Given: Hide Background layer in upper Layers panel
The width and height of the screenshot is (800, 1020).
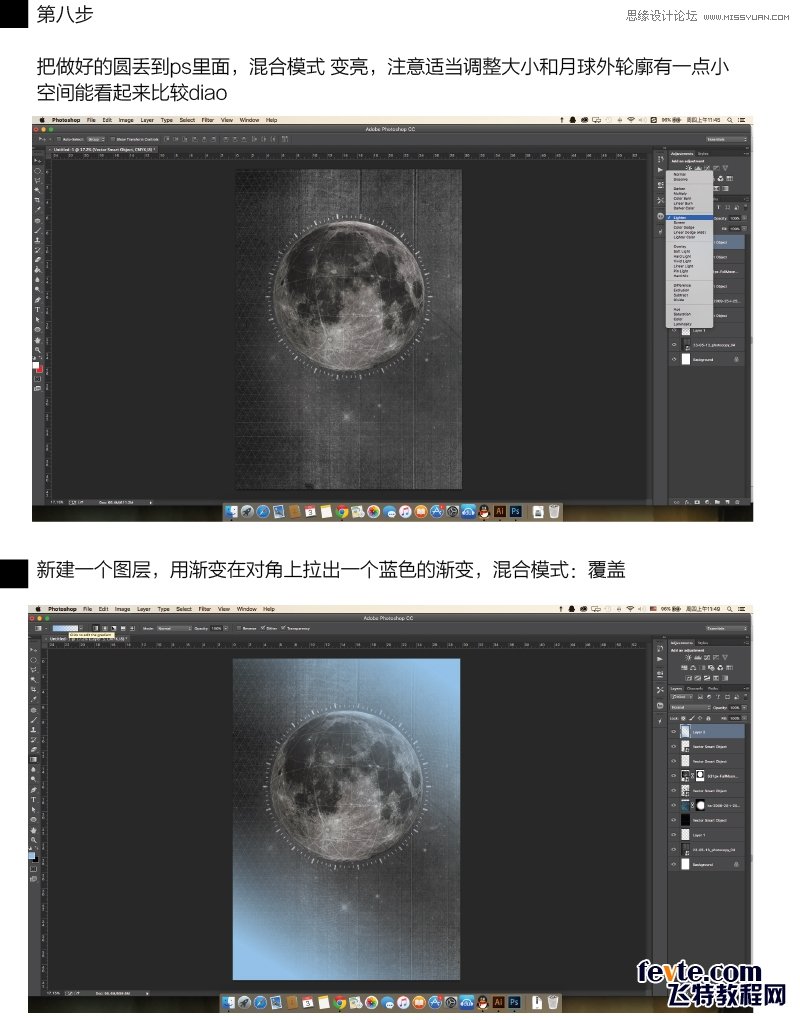Looking at the screenshot, I should click(x=674, y=359).
